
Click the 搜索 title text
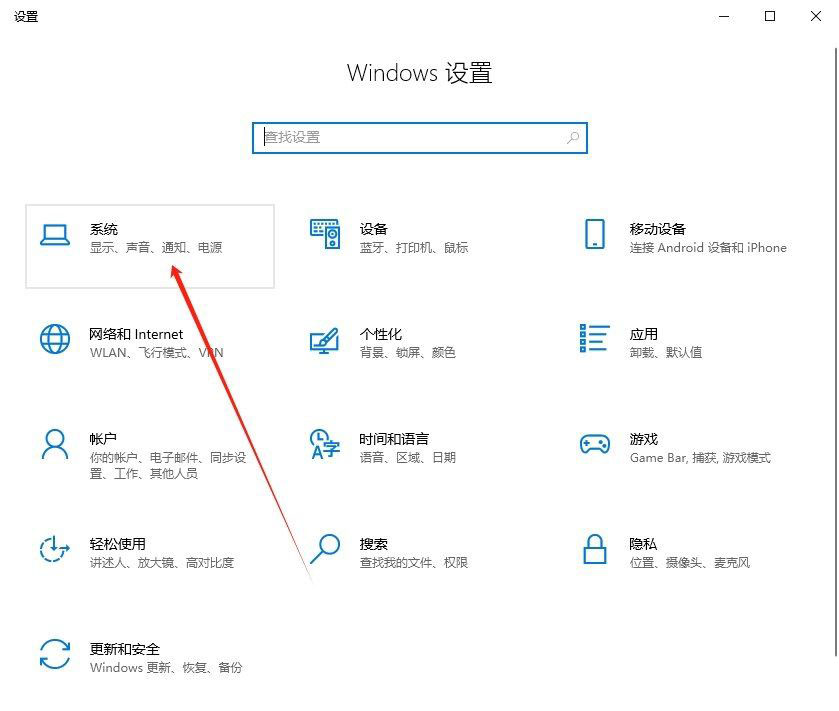point(373,544)
